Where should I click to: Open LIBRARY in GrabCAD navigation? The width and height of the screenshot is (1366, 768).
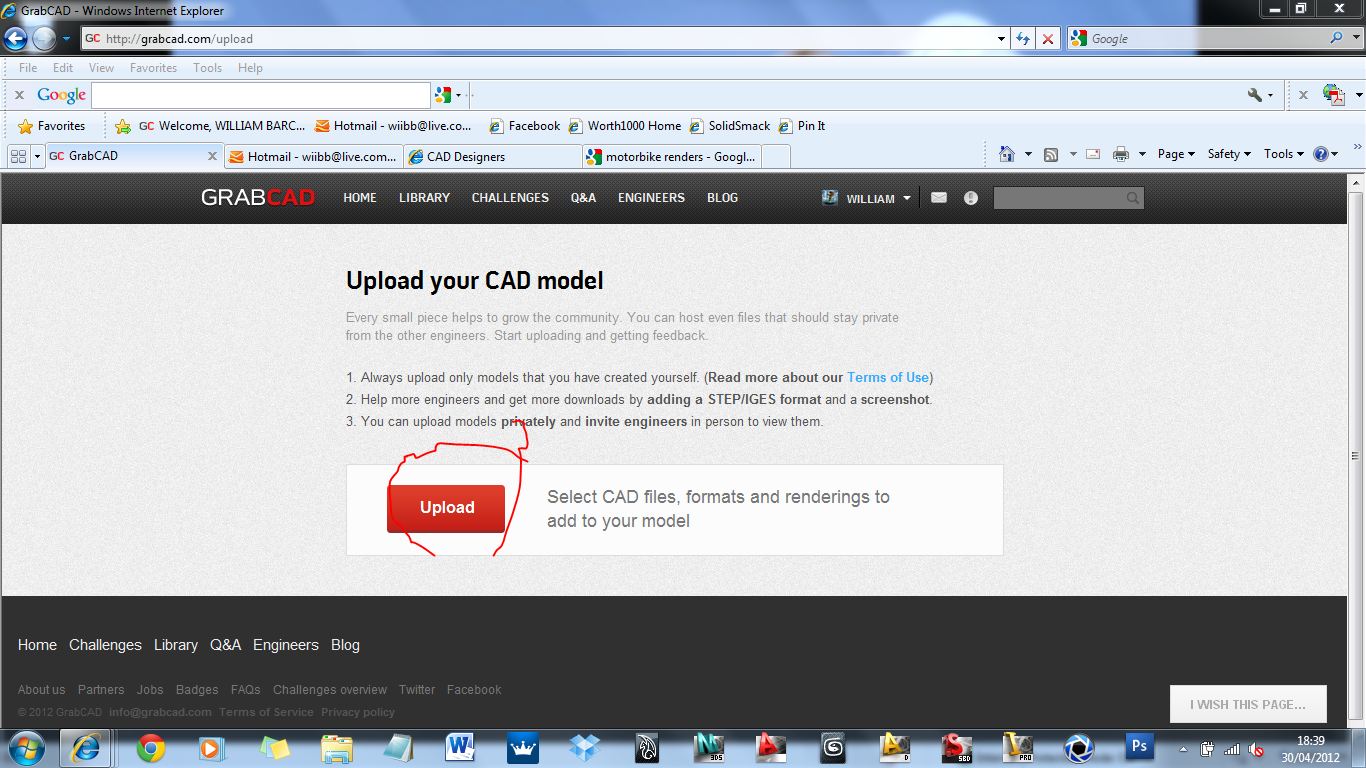click(x=424, y=198)
